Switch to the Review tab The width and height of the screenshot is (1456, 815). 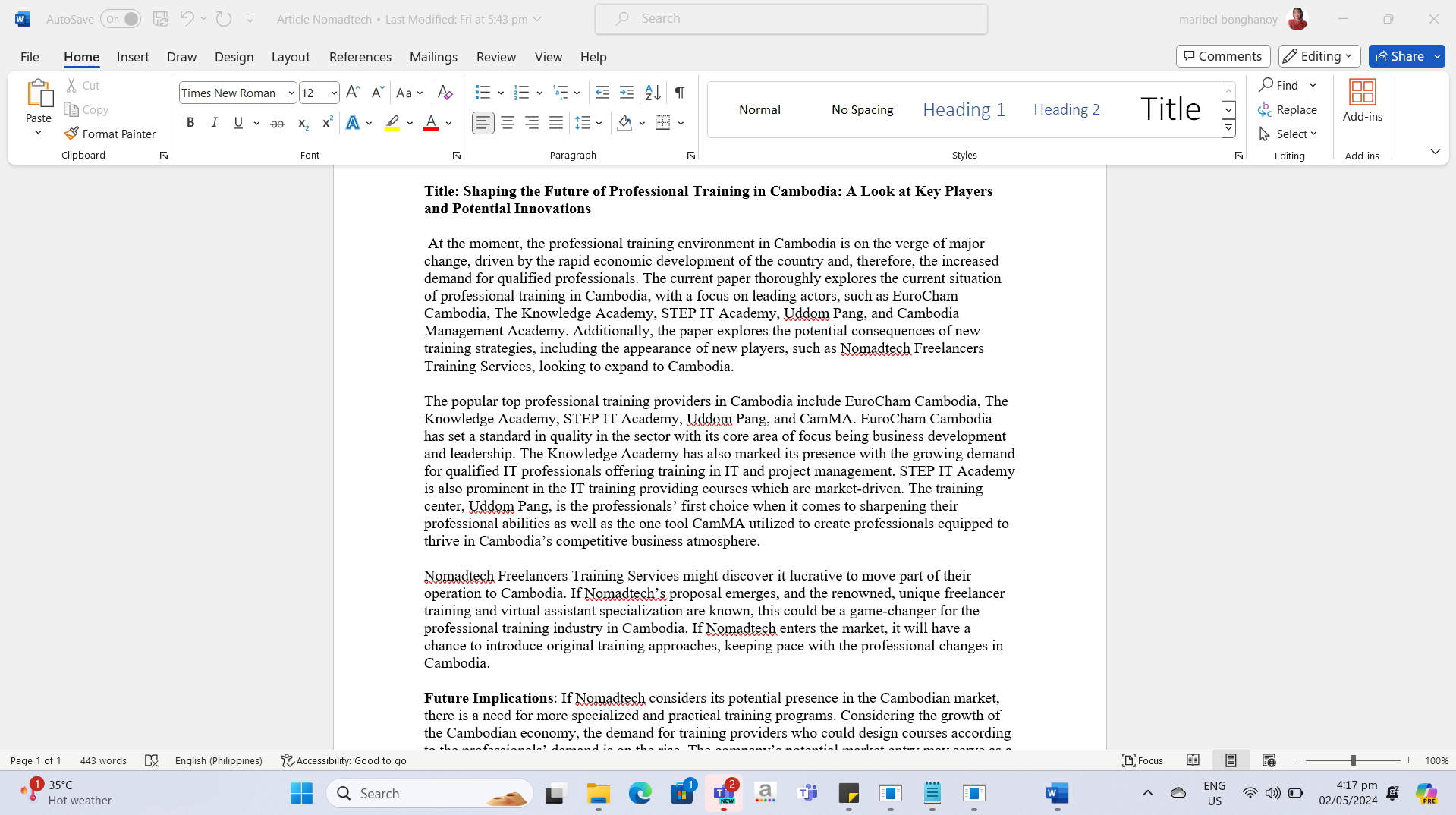(496, 57)
